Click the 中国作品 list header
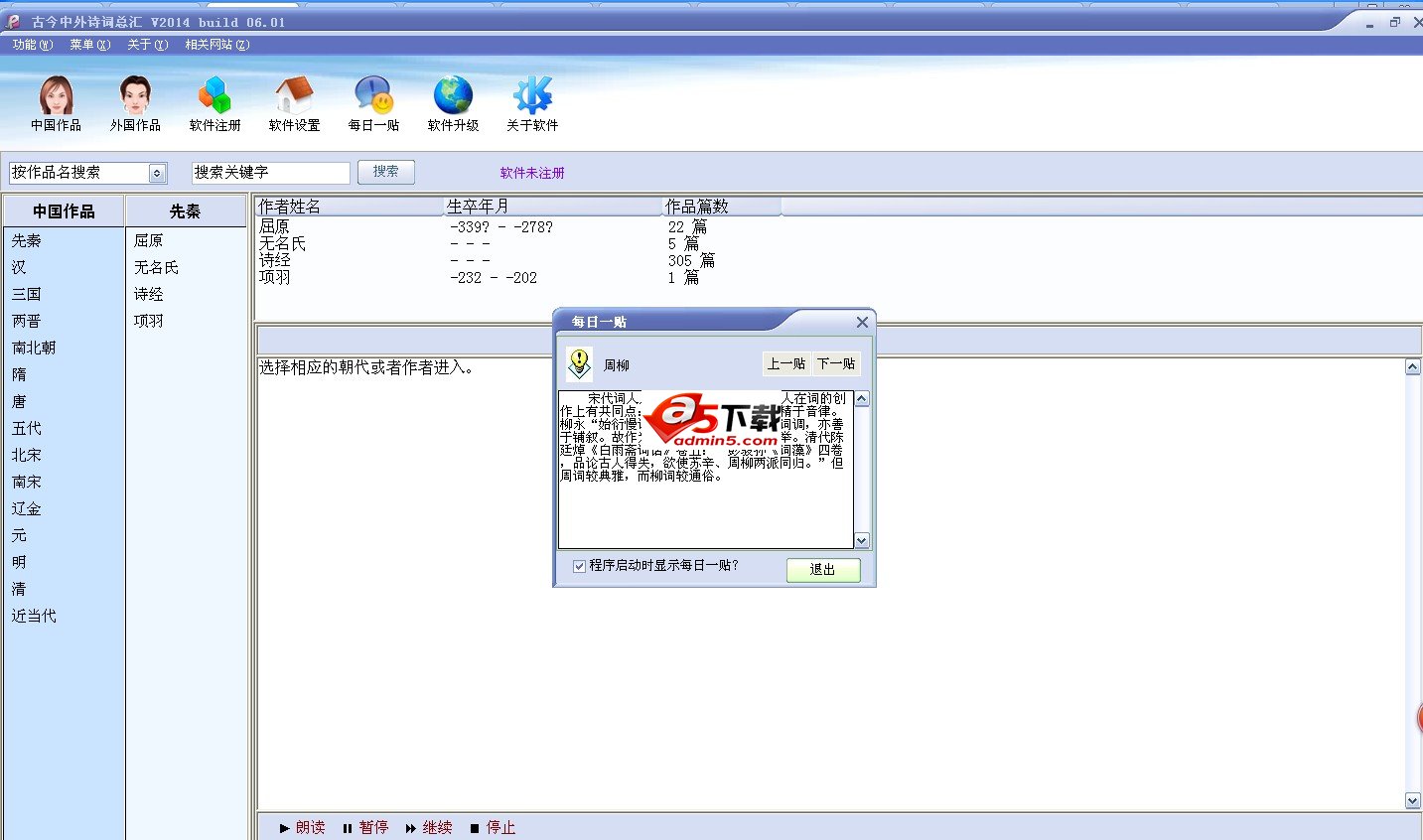The width and height of the screenshot is (1423, 840). tap(64, 211)
